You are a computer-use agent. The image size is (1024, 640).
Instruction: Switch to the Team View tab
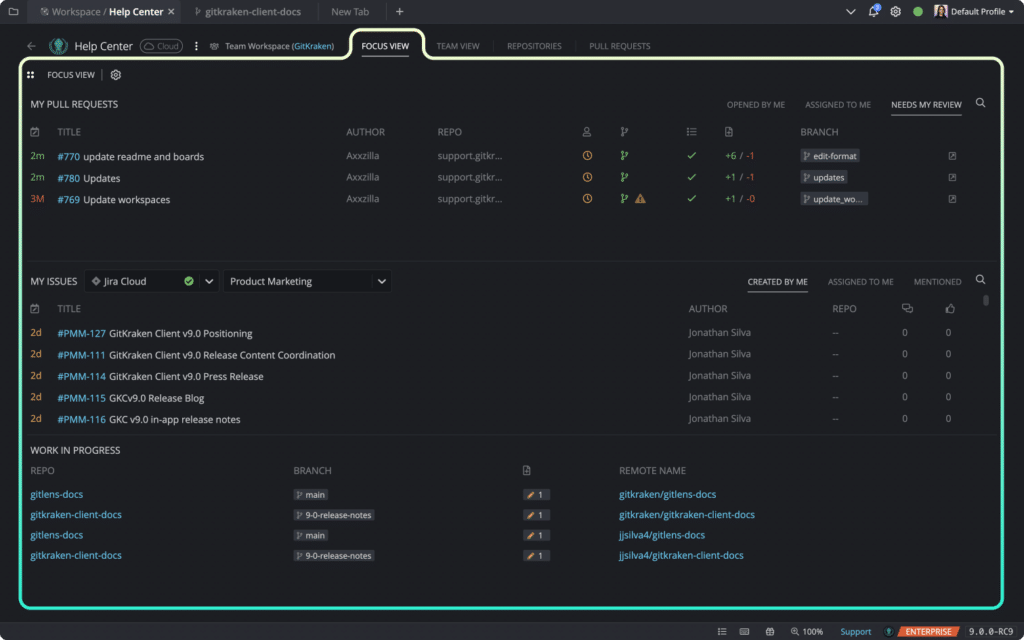459,45
